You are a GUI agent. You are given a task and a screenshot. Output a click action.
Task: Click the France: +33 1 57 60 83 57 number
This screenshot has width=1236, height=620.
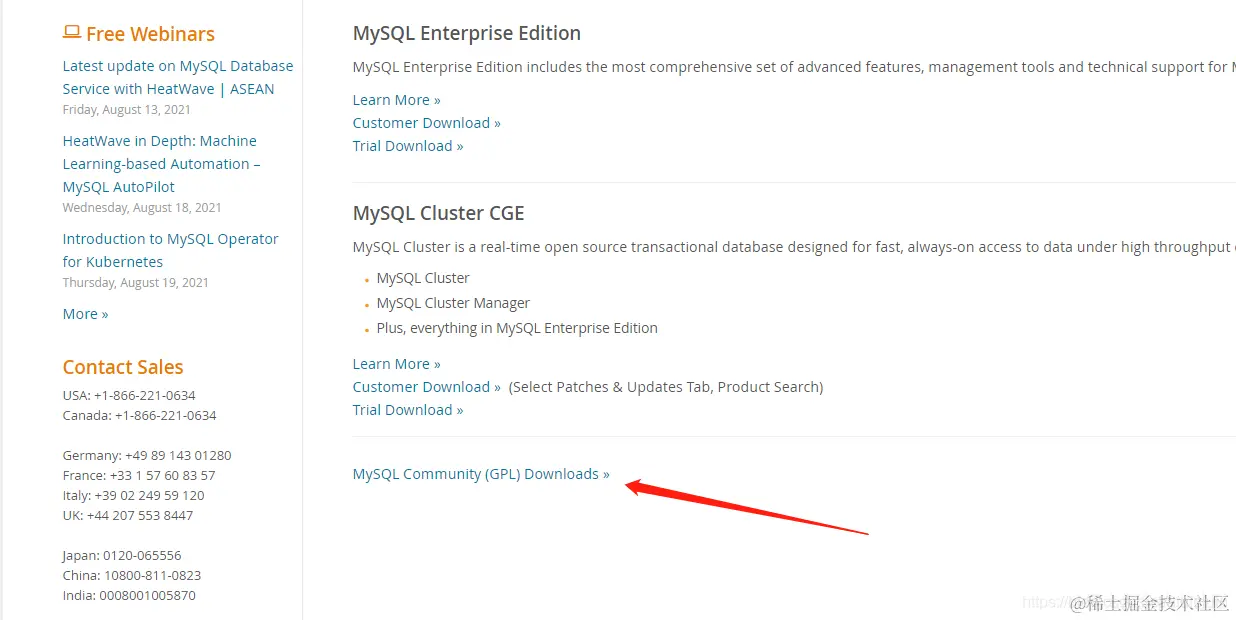pyautogui.click(x=139, y=475)
